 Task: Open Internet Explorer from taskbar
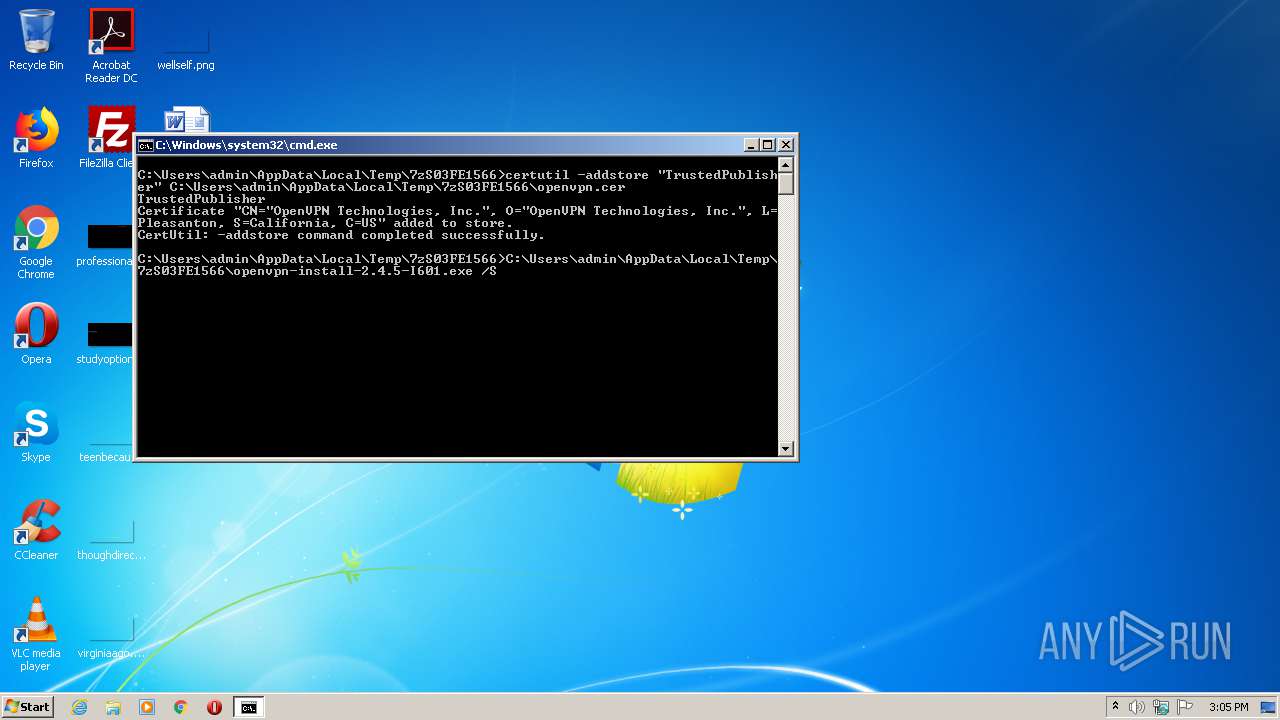click(79, 707)
